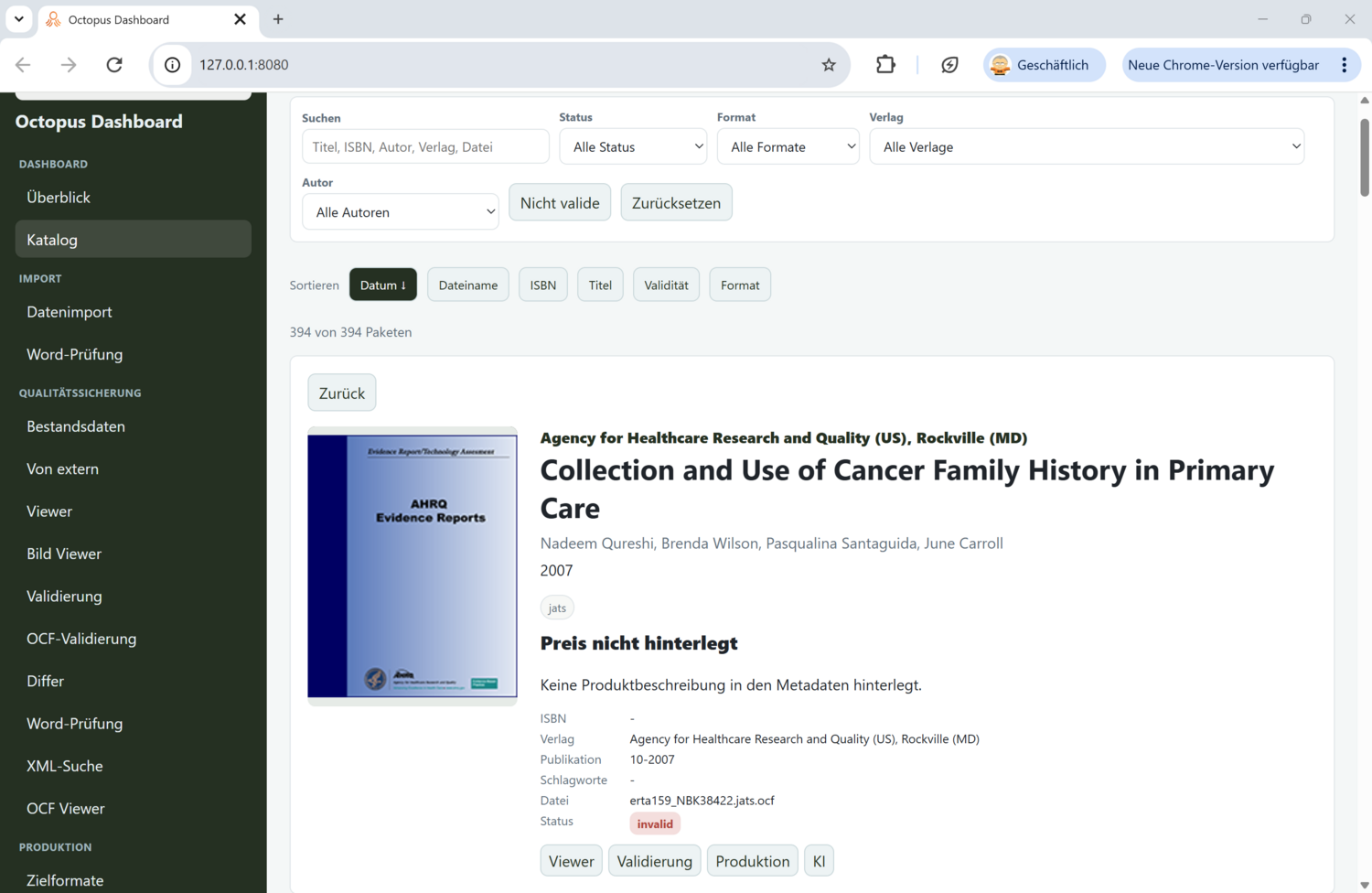Image resolution: width=1372 pixels, height=893 pixels.
Task: Sort packages by Datum
Action: pyautogui.click(x=383, y=285)
